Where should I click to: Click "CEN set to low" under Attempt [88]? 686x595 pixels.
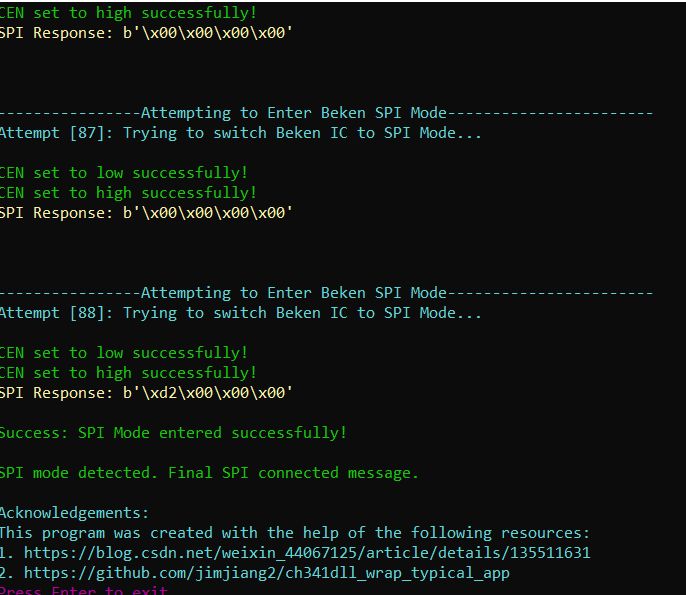click(x=123, y=353)
